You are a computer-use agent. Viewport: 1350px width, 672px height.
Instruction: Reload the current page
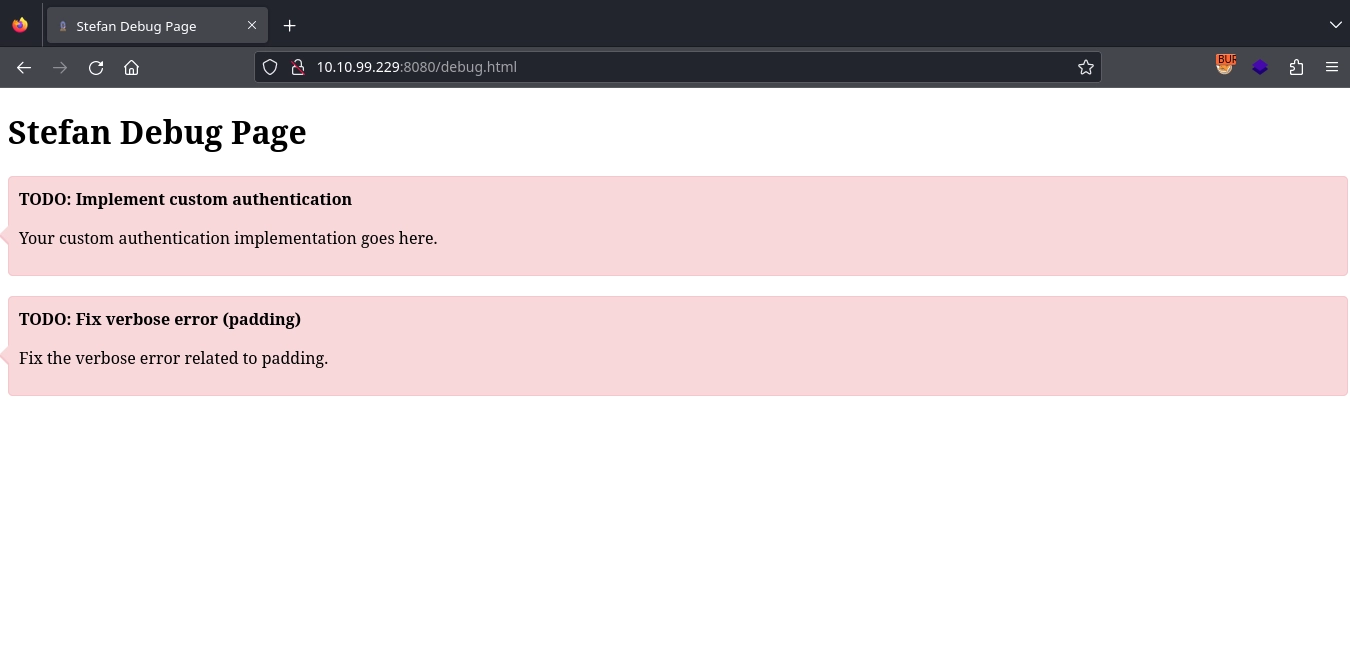pyautogui.click(x=96, y=67)
